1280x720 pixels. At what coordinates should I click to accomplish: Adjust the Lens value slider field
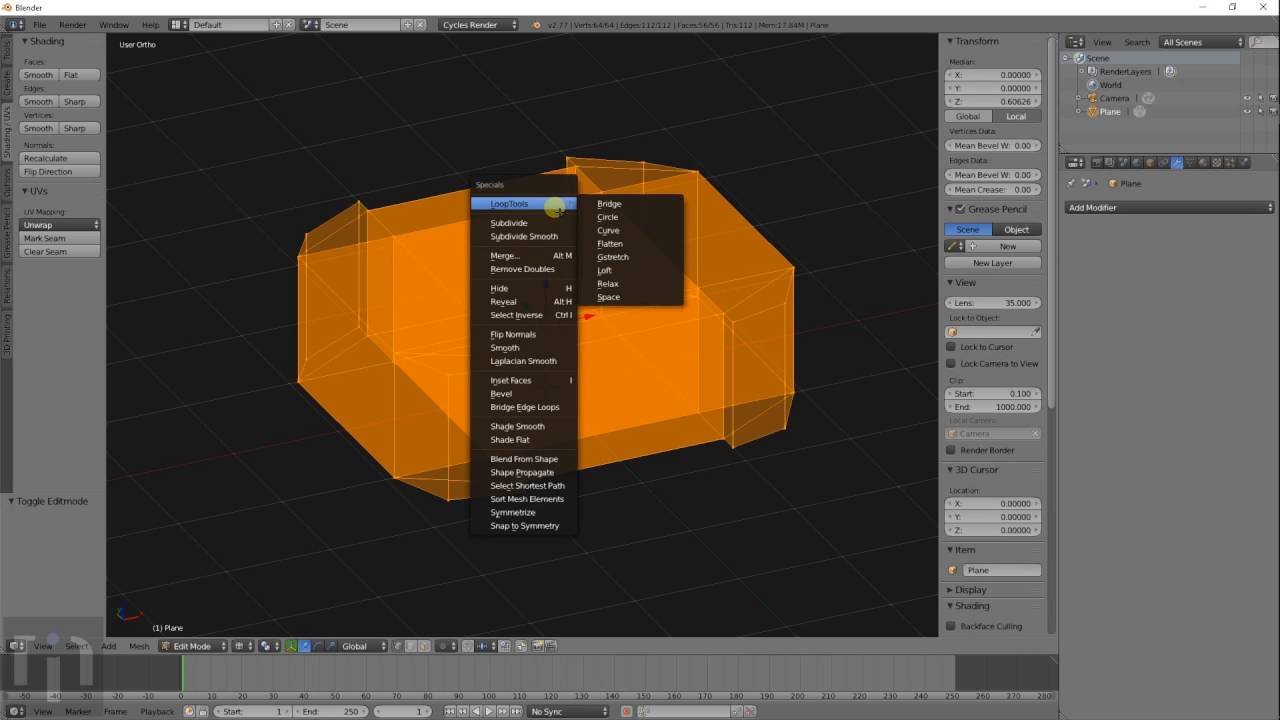[x=993, y=303]
